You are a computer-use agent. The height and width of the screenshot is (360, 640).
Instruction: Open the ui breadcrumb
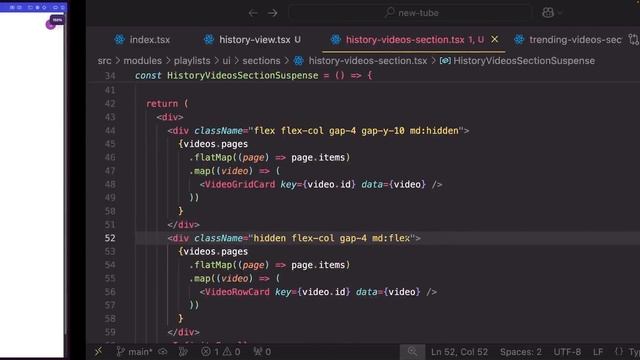227,61
